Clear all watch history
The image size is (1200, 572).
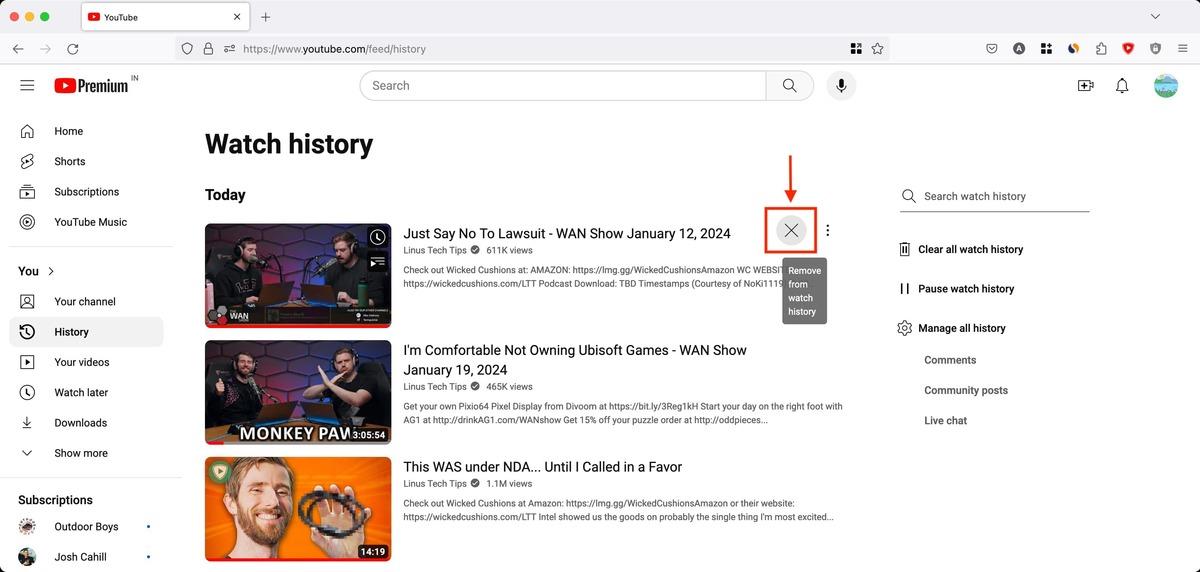pos(960,250)
